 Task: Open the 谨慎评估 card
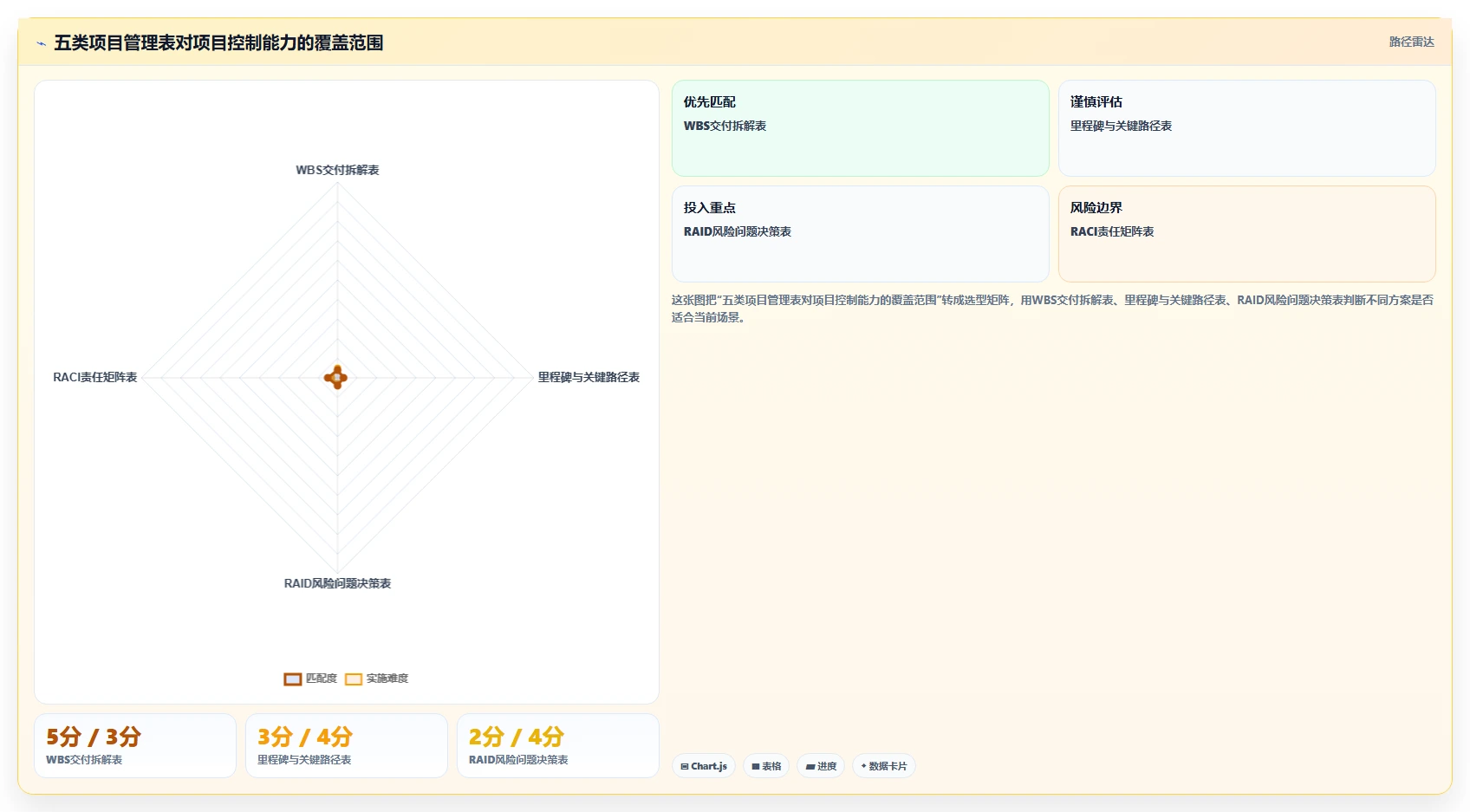(1247, 128)
